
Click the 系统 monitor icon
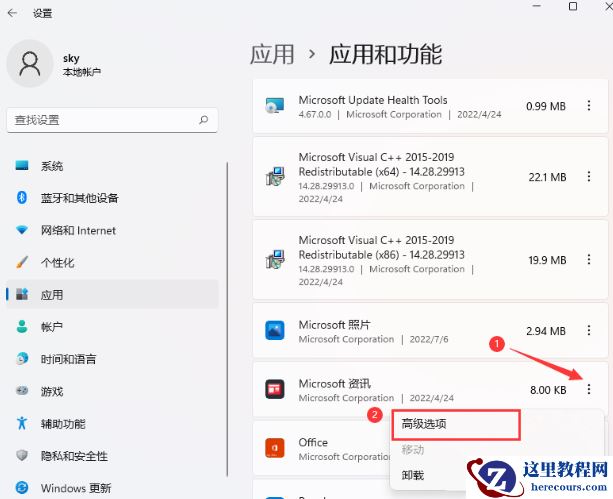coord(22,165)
